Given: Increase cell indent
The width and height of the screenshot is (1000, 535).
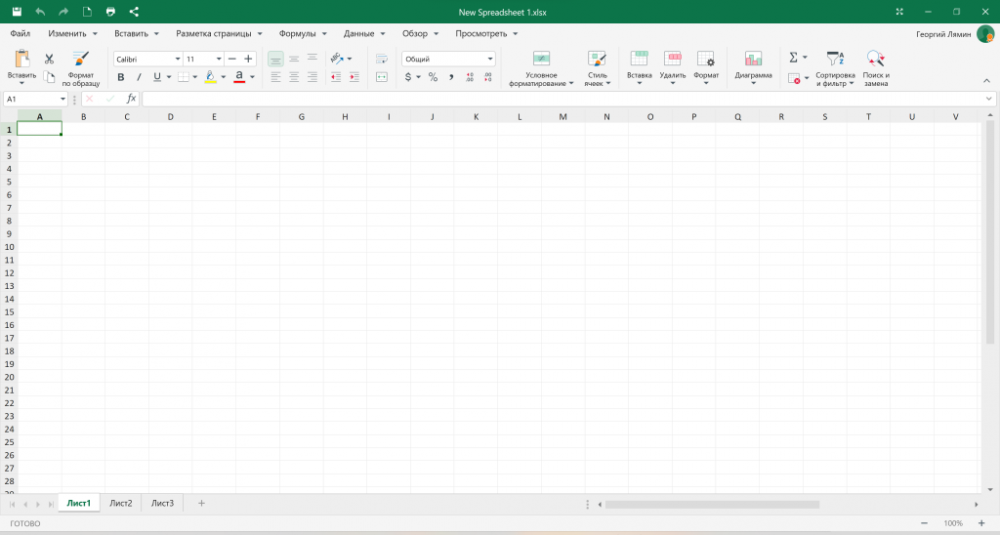Looking at the screenshot, I should coord(354,77).
